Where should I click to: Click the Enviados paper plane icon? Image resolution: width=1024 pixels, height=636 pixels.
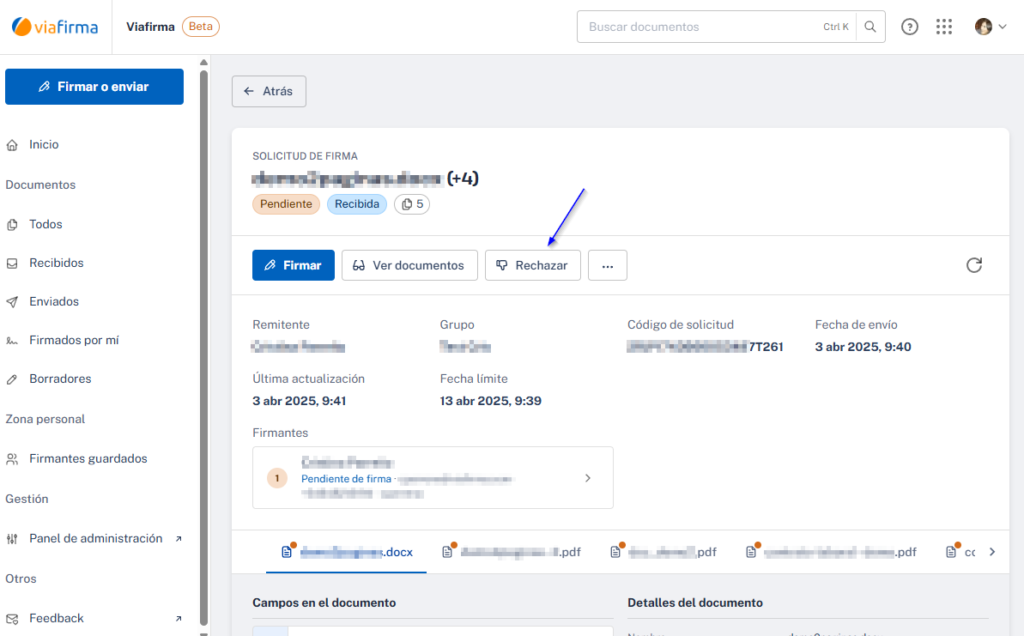point(12,302)
